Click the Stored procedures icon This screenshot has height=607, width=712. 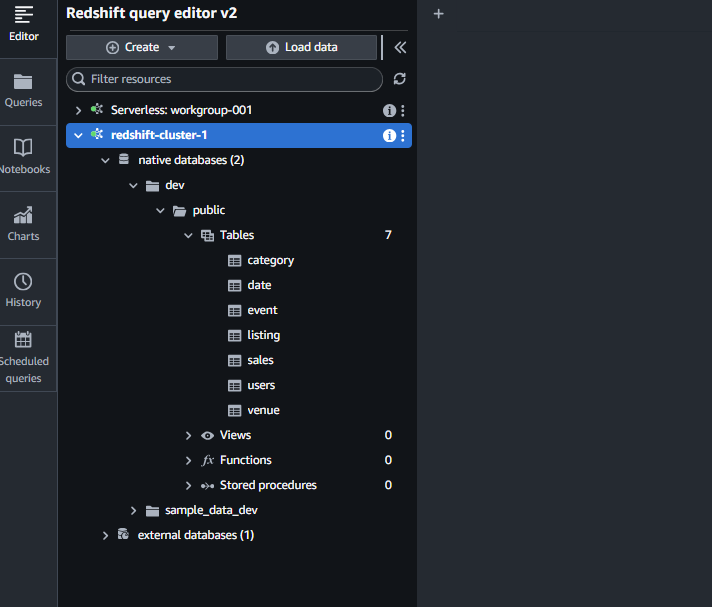[x=207, y=486]
